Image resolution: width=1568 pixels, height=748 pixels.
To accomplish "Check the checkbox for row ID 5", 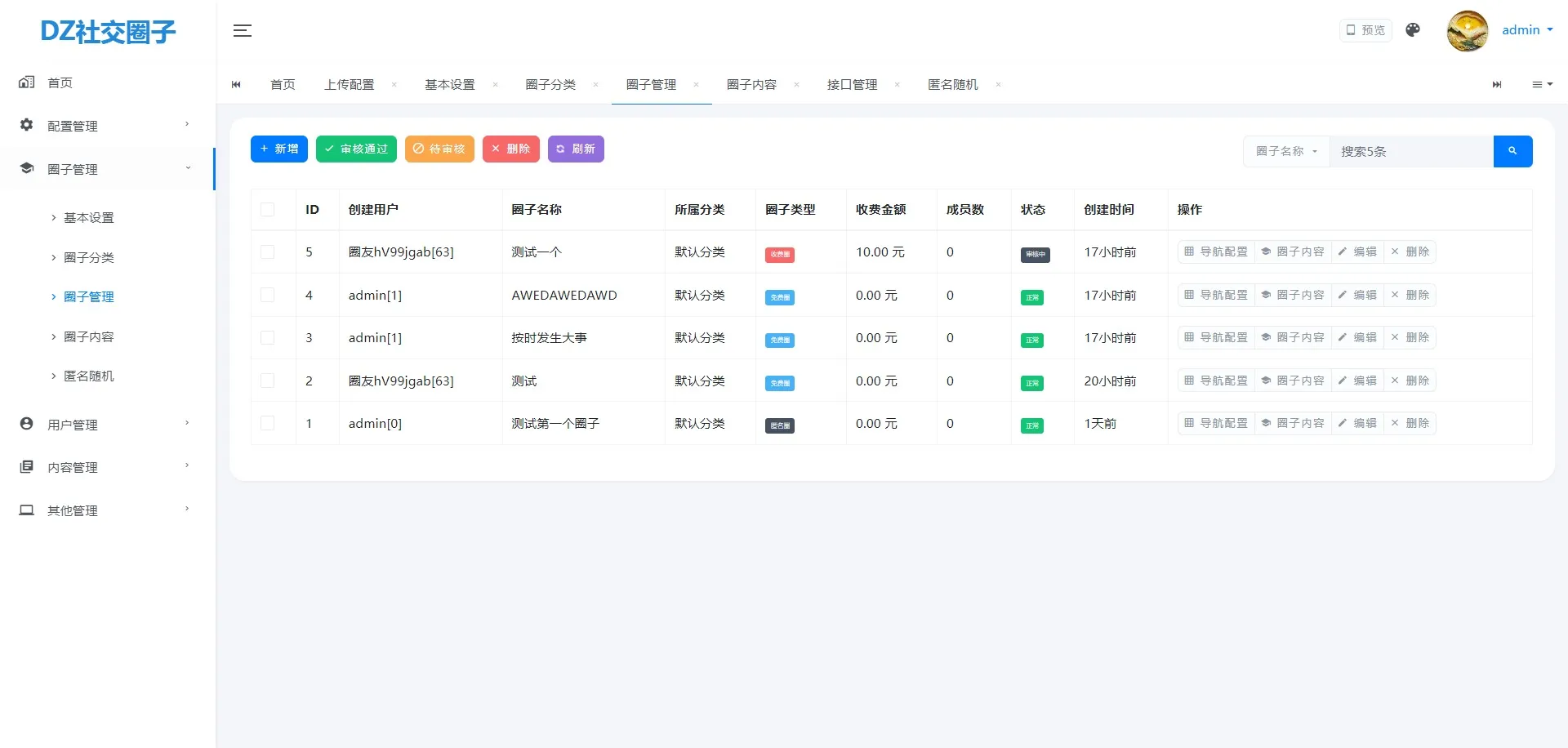I will 269,252.
